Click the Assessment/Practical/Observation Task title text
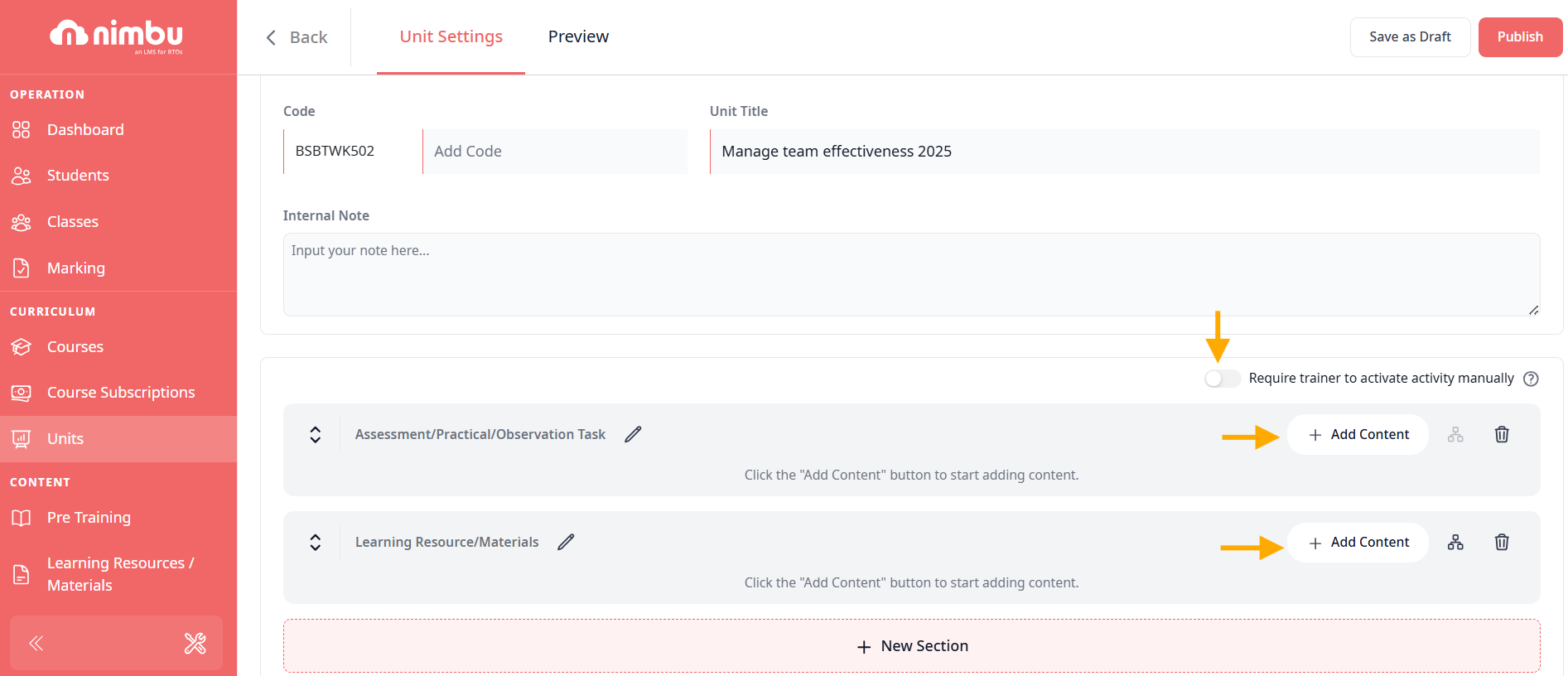 pyautogui.click(x=480, y=435)
